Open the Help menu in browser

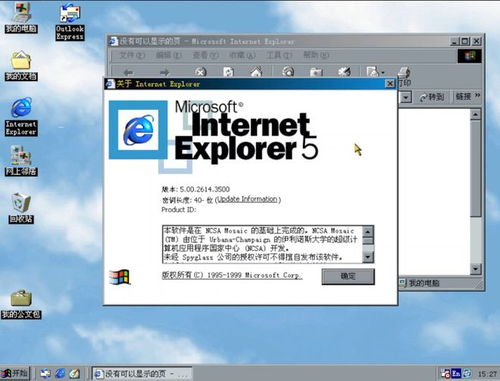click(315, 55)
